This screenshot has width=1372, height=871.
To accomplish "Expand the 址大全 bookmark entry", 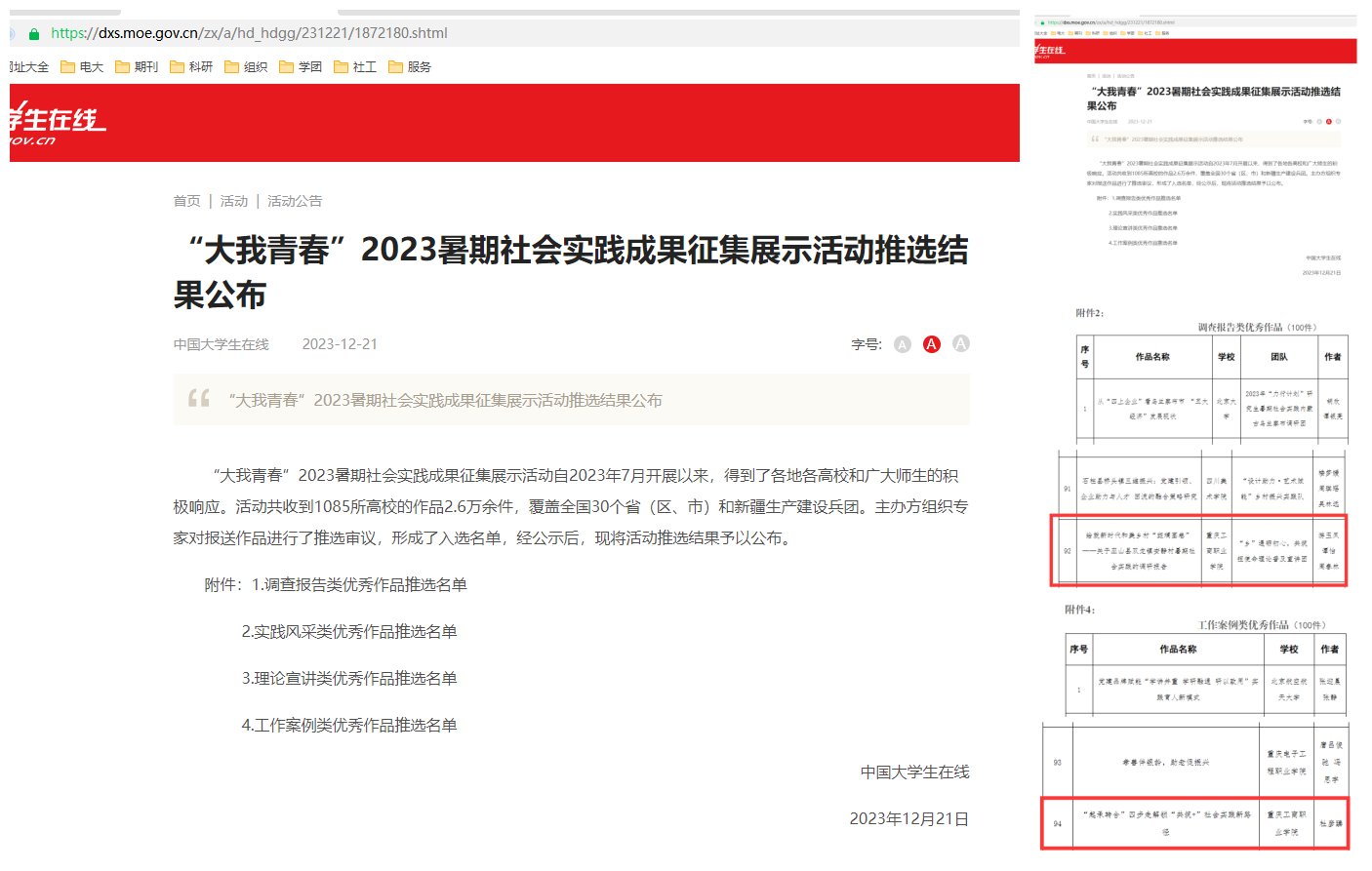I will pyautogui.click(x=29, y=67).
